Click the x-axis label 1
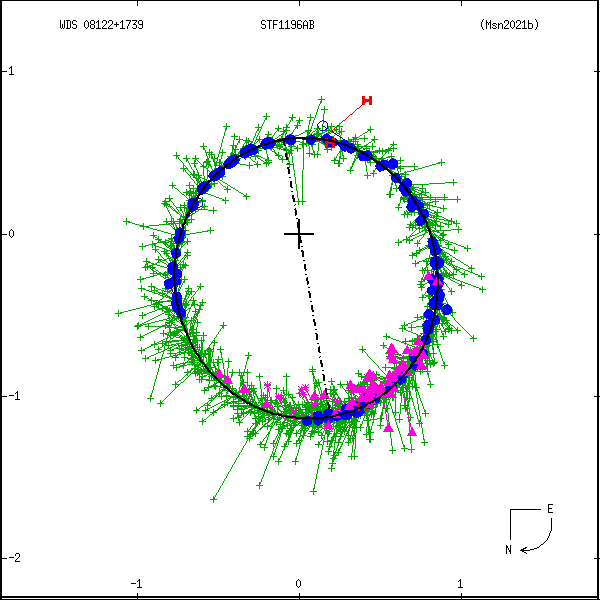600x600 pixels. coord(460,583)
